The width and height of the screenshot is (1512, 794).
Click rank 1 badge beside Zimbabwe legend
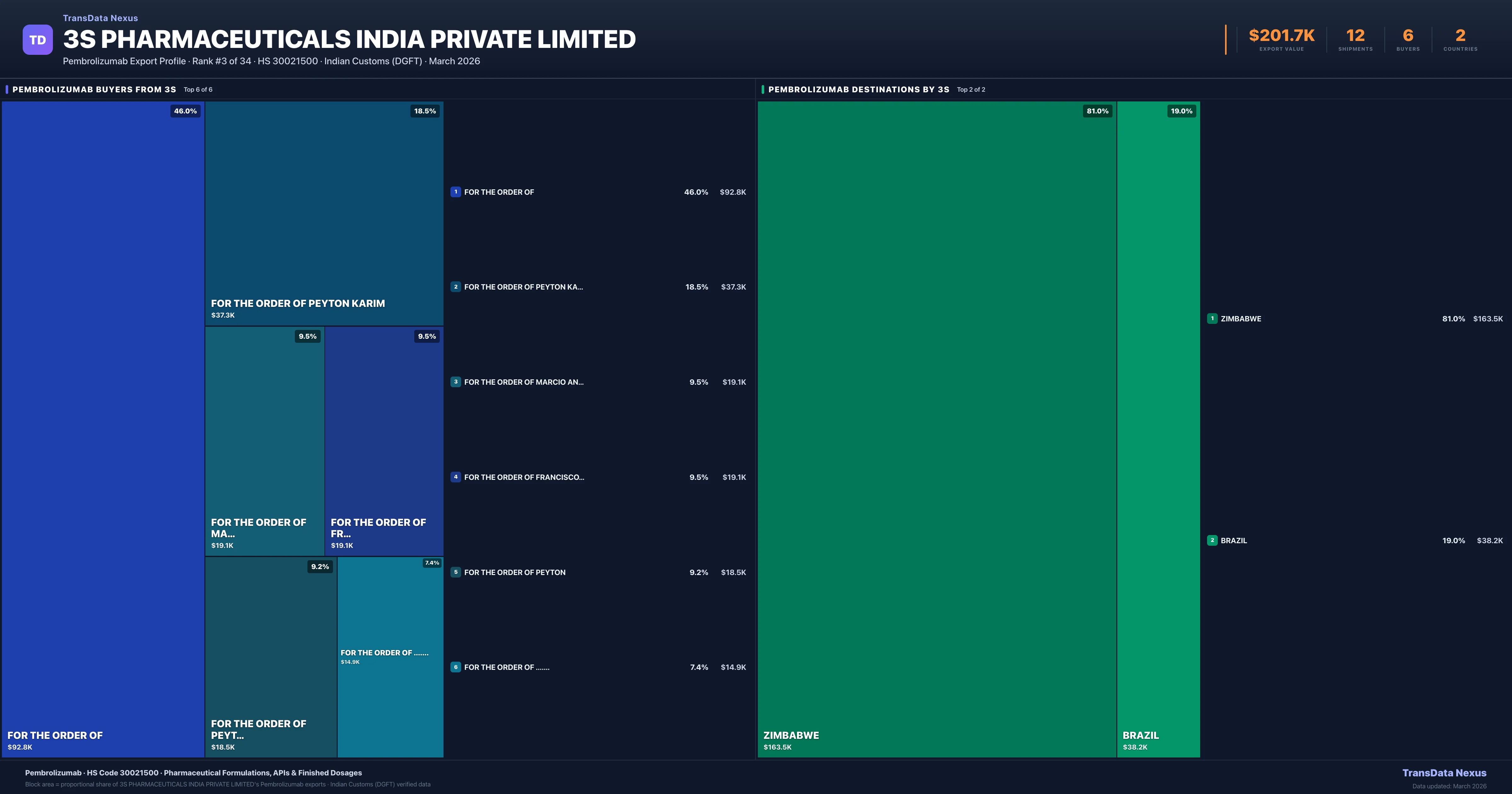tap(1212, 318)
